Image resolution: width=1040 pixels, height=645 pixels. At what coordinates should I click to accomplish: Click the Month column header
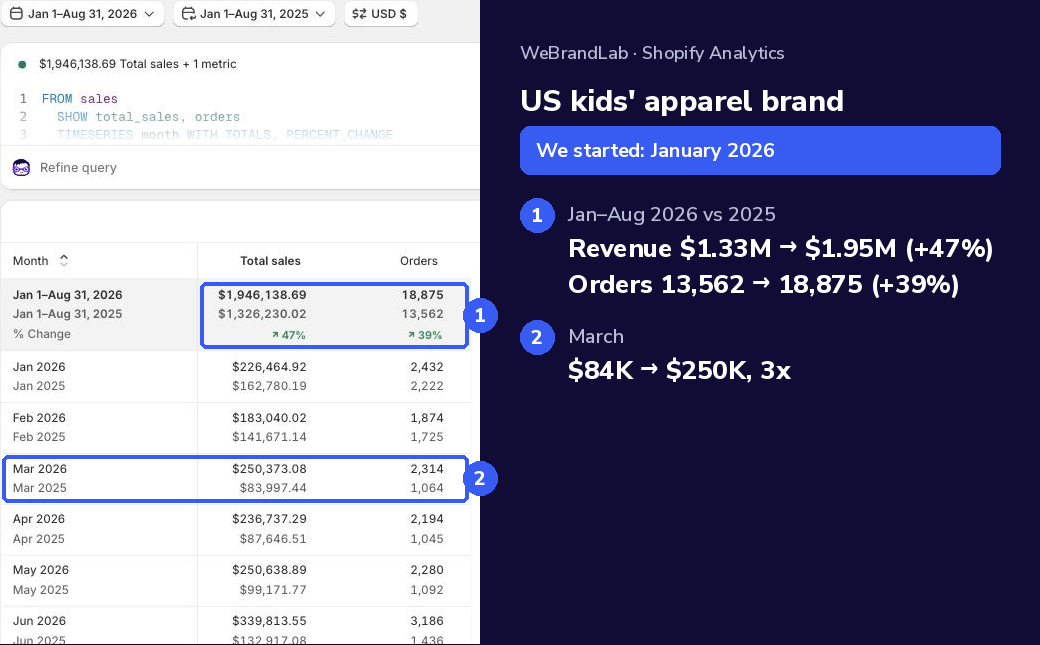click(x=31, y=261)
